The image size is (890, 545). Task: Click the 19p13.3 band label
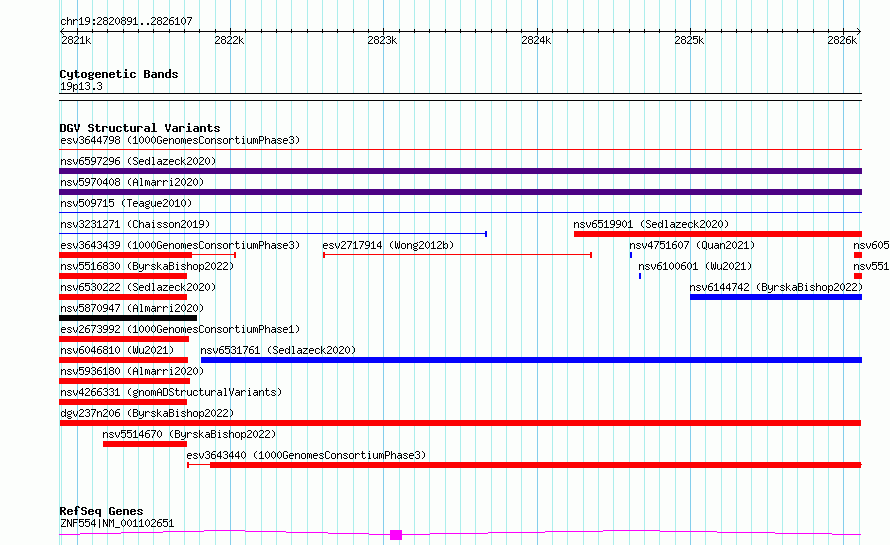click(81, 86)
